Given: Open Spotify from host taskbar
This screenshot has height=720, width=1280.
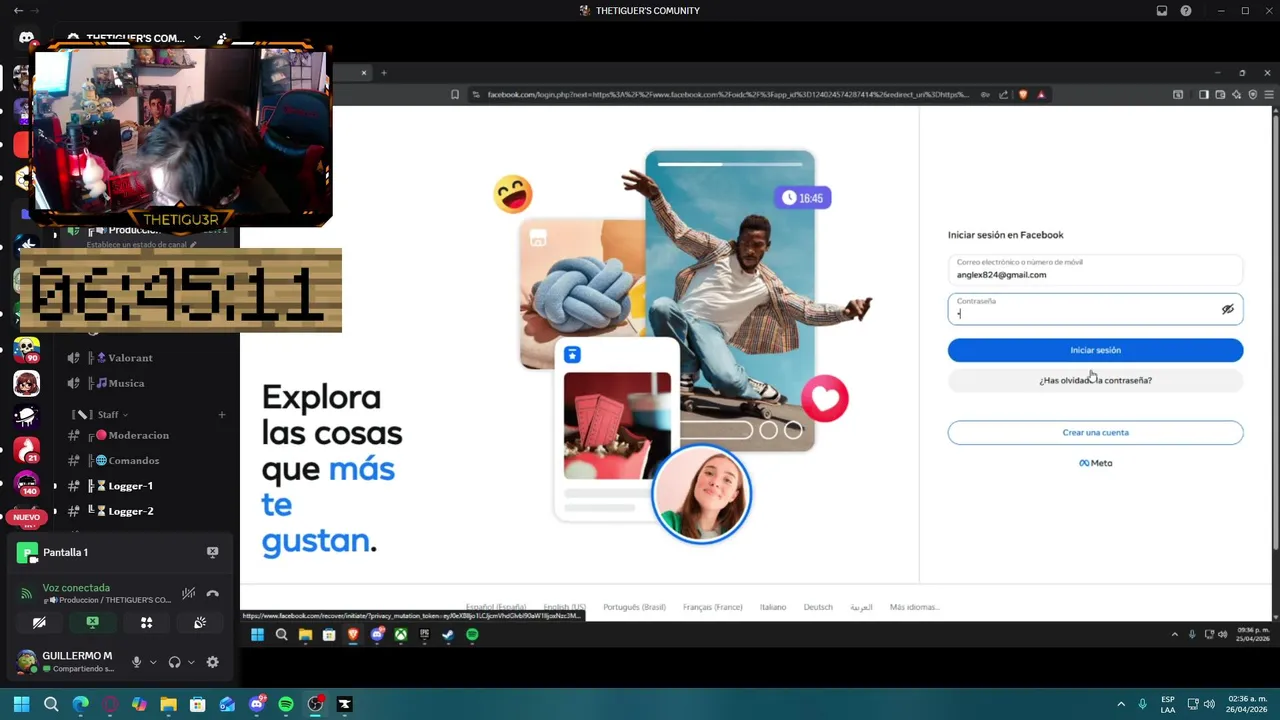Looking at the screenshot, I should [286, 704].
